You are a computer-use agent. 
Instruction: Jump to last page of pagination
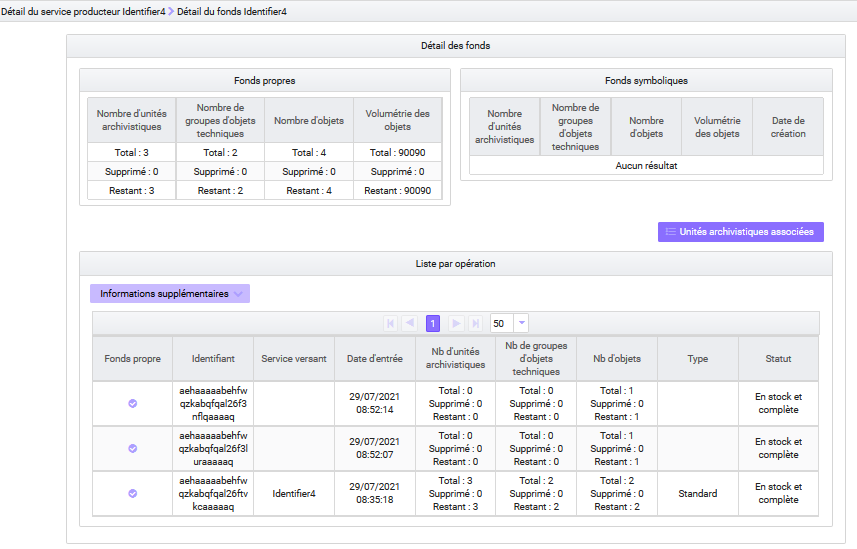click(x=475, y=323)
